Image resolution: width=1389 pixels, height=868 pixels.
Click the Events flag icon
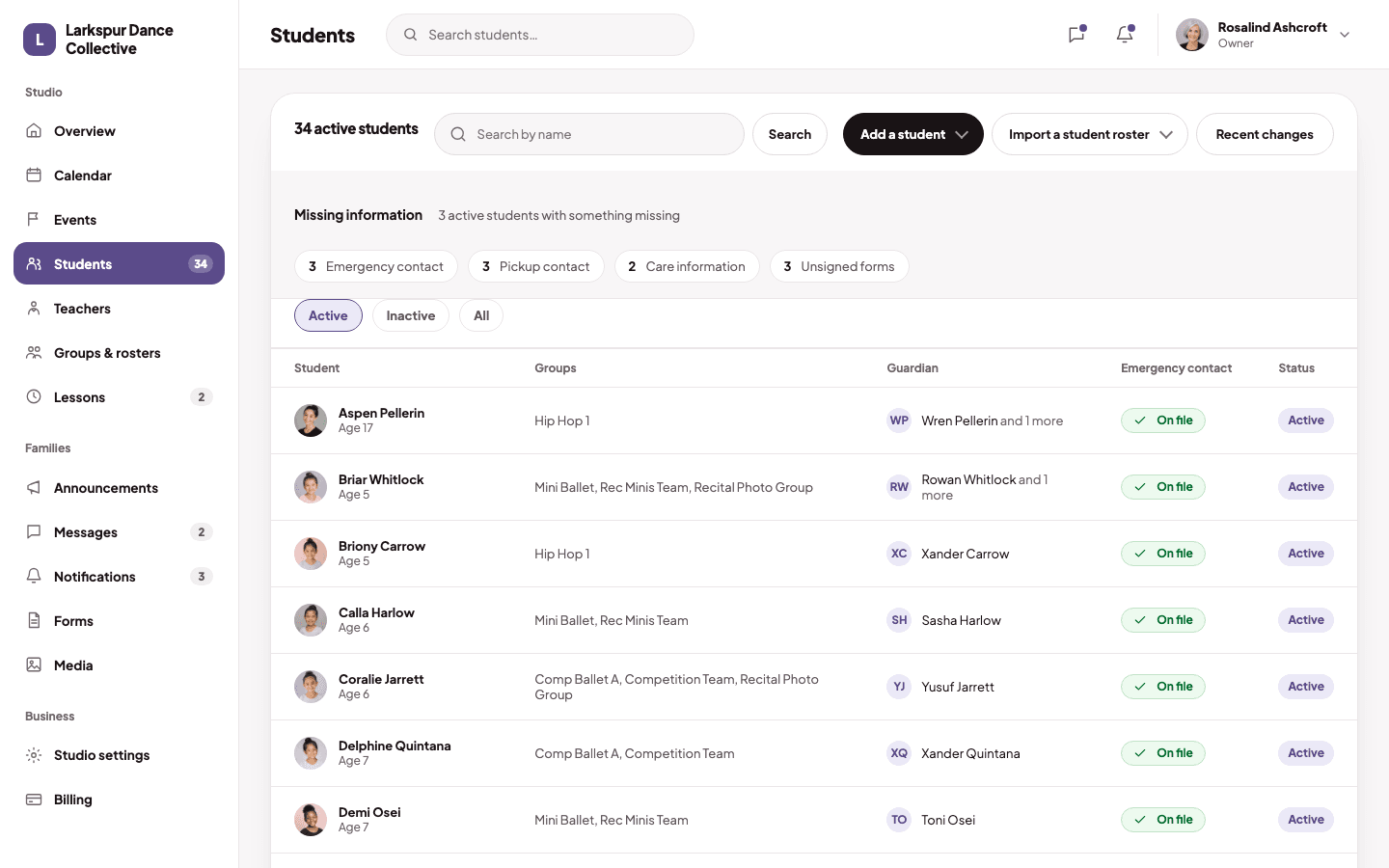[34, 220]
